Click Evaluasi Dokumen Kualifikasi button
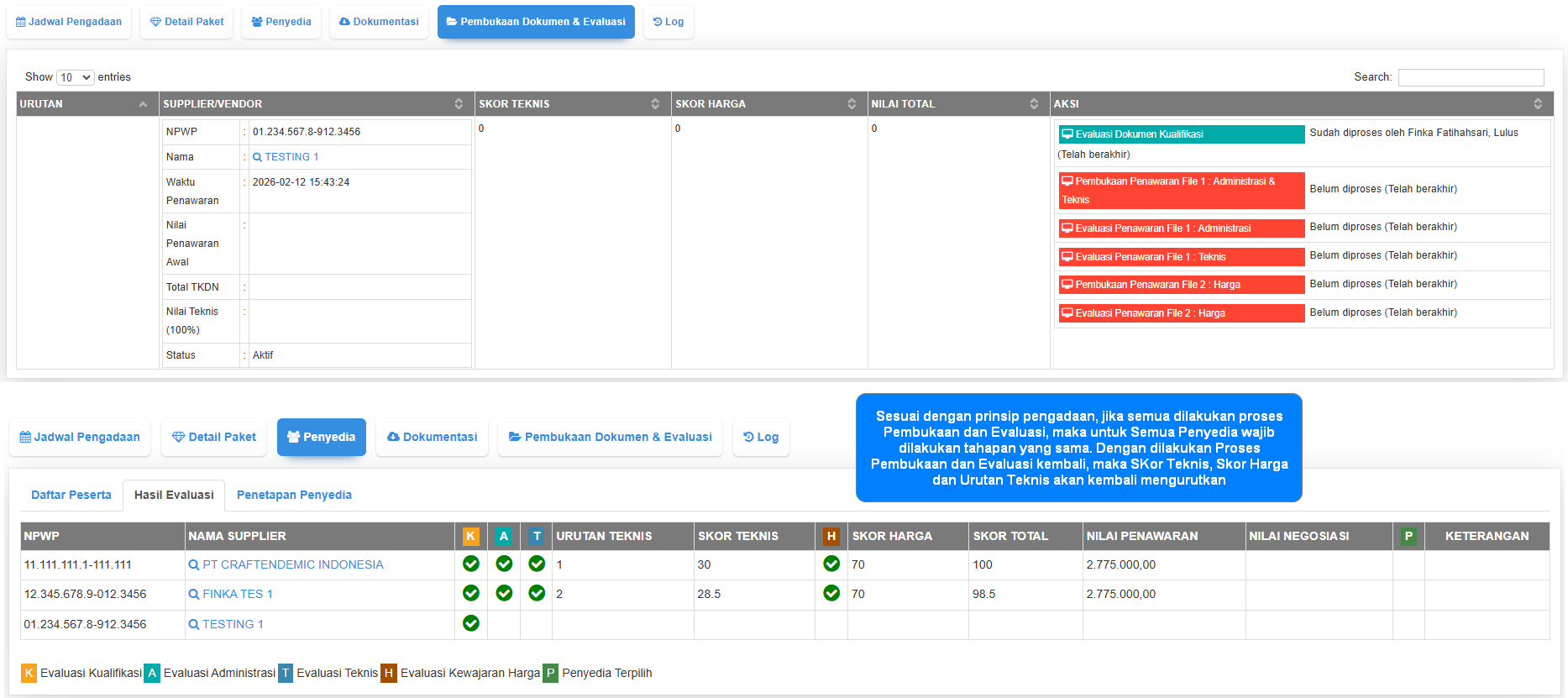 point(1180,134)
